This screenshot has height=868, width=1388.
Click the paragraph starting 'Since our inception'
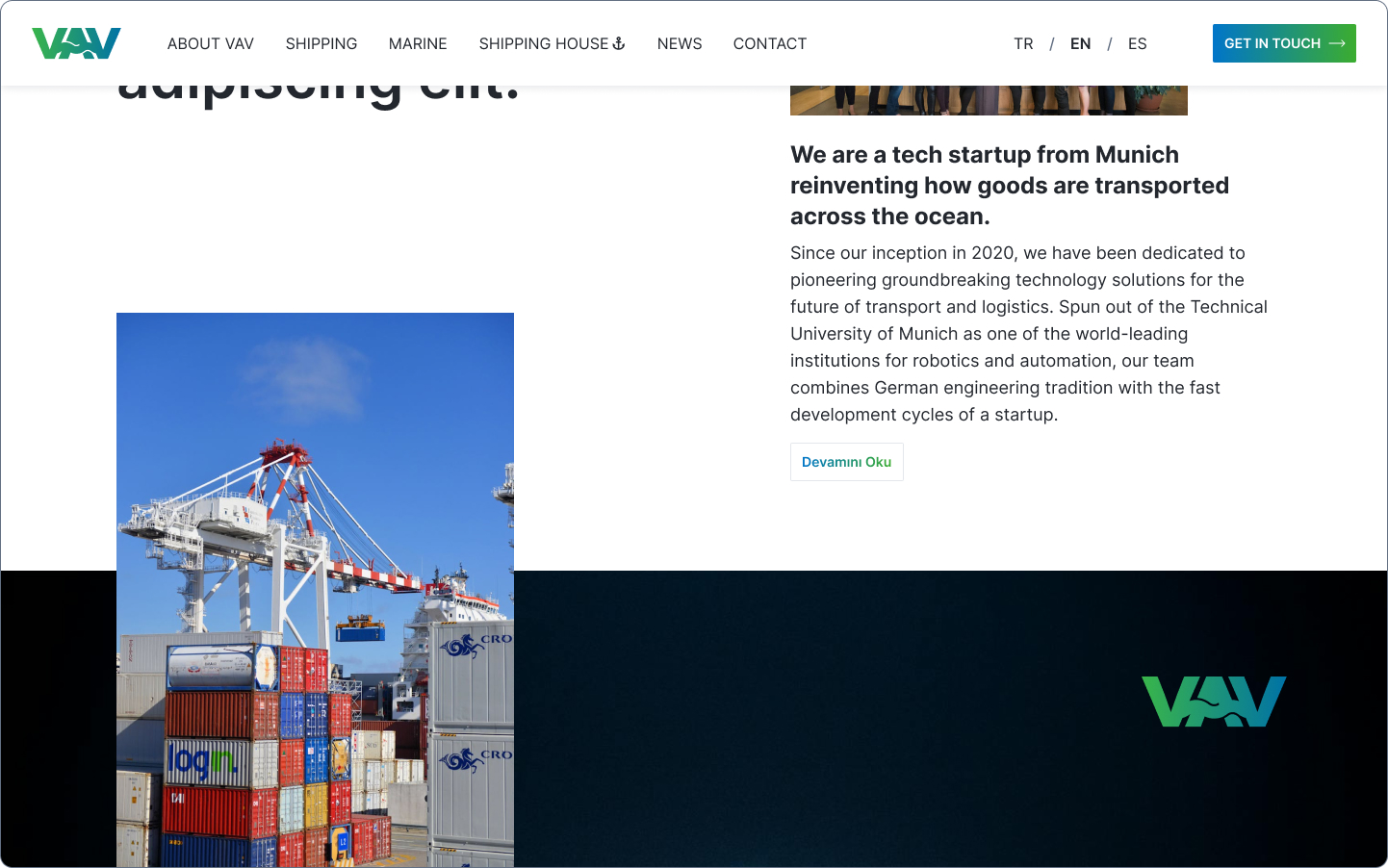coord(1029,334)
